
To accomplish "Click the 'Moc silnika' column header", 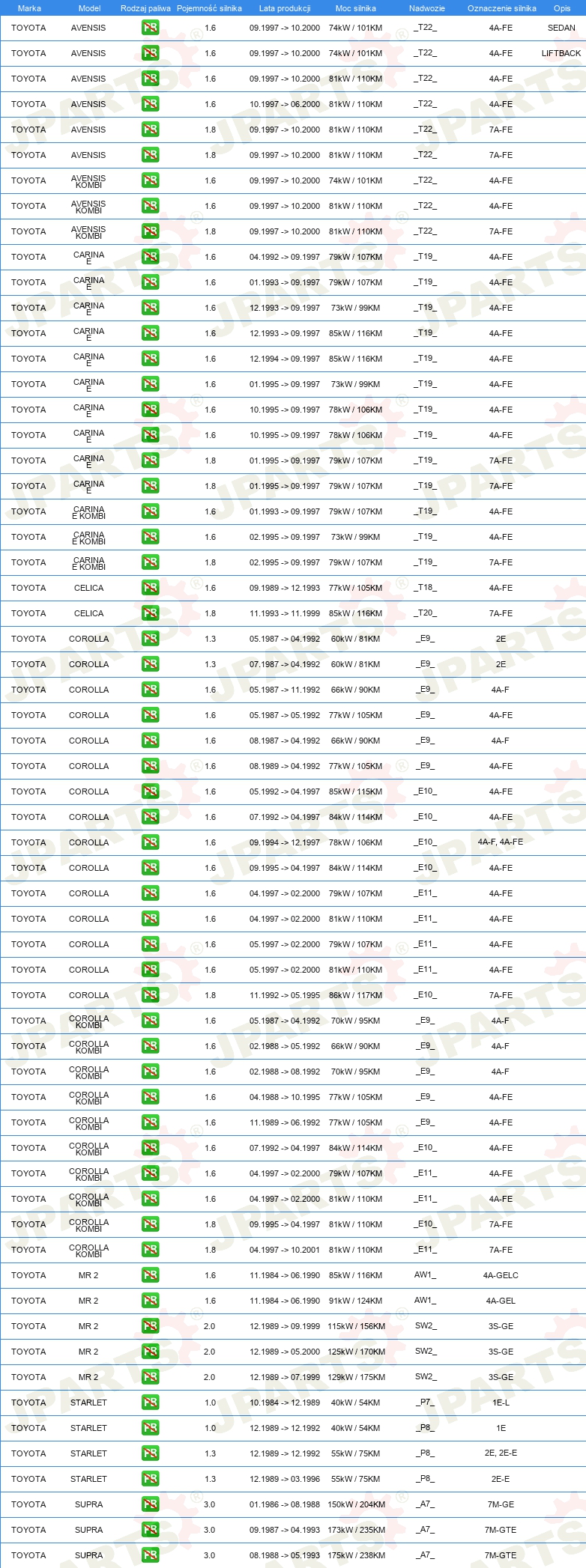I will (x=356, y=8).
